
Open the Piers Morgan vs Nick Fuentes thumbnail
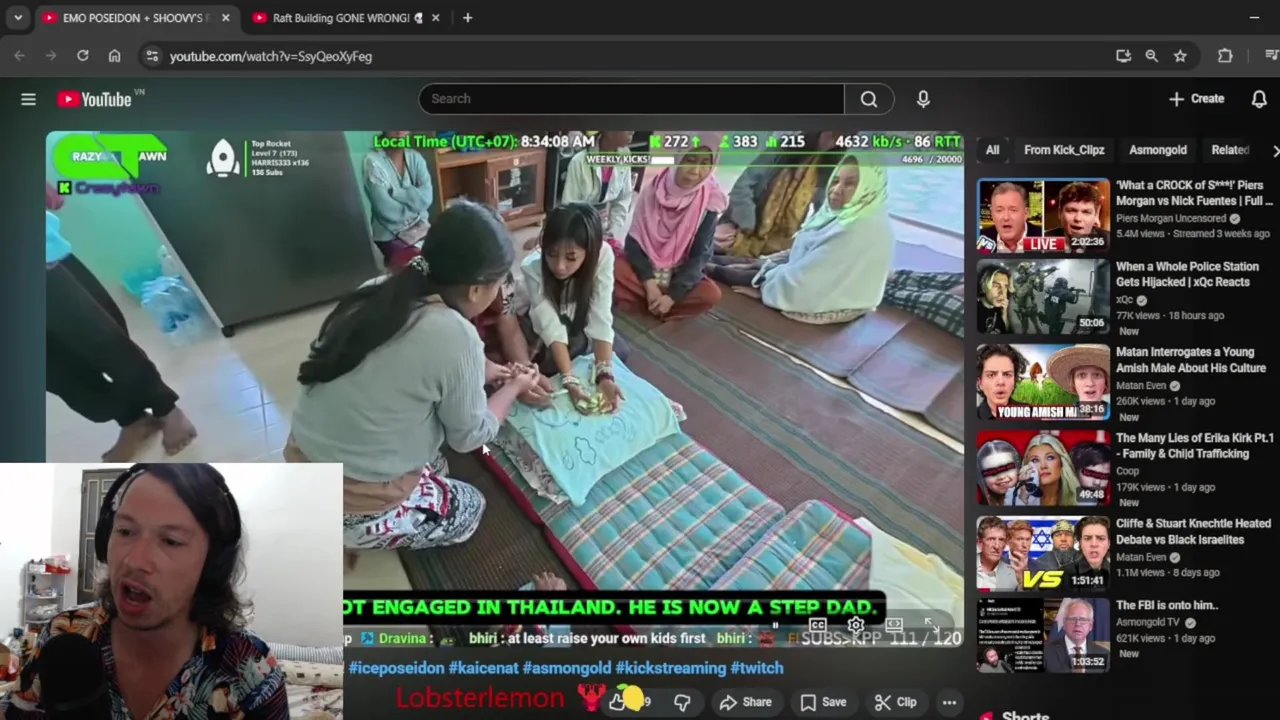click(x=1043, y=216)
